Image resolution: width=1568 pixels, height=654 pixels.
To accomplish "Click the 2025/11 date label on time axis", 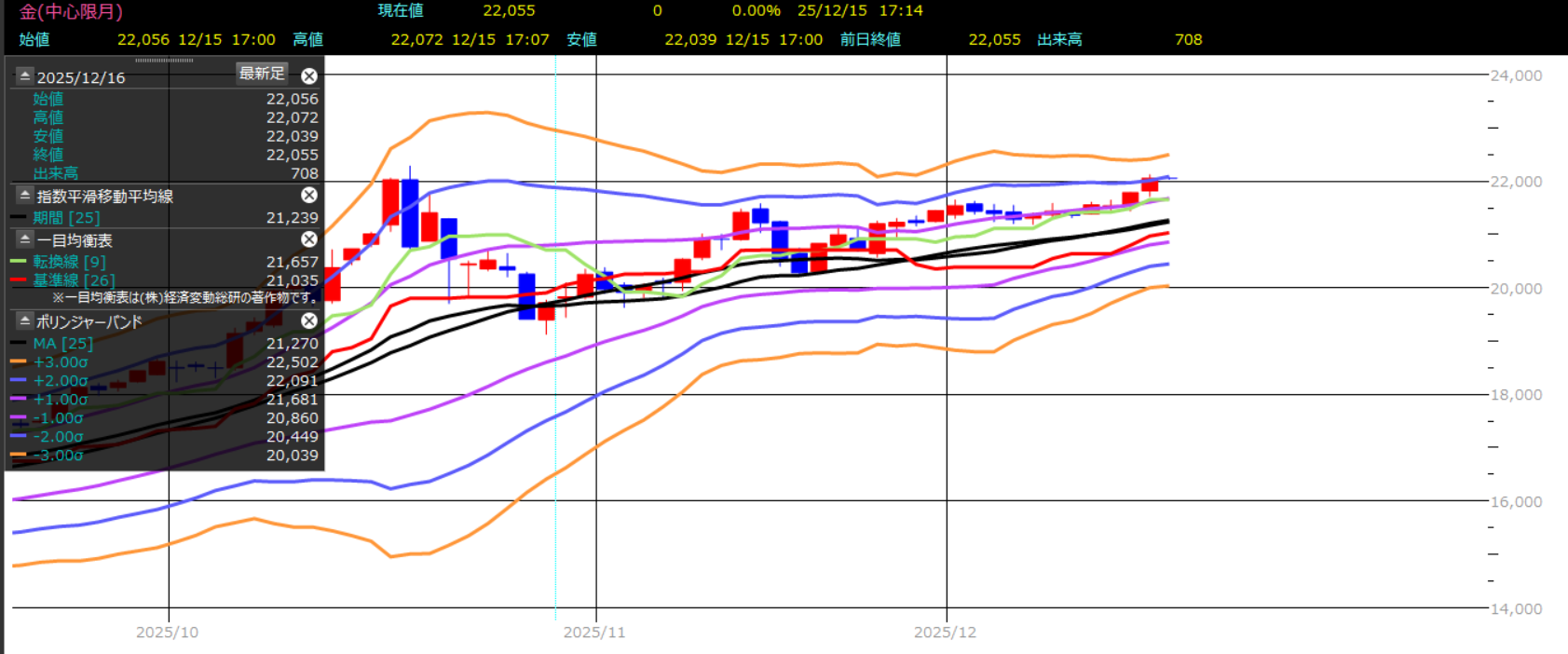I will click(594, 633).
